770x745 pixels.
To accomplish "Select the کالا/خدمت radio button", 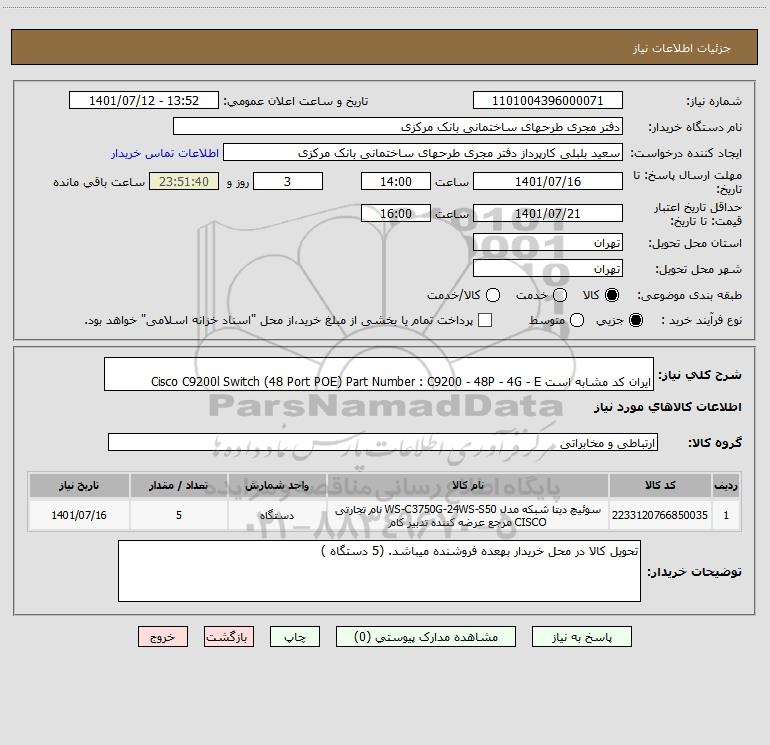I will (493, 295).
